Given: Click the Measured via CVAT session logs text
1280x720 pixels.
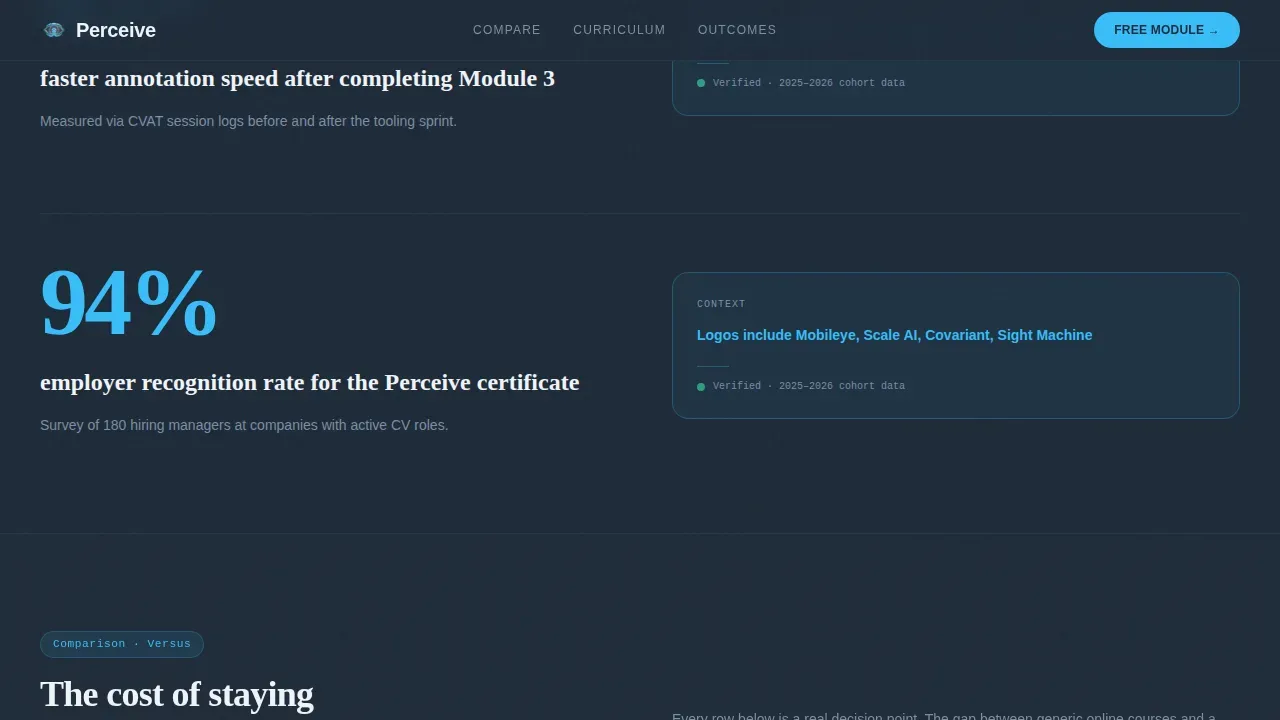Looking at the screenshot, I should [x=248, y=121].
